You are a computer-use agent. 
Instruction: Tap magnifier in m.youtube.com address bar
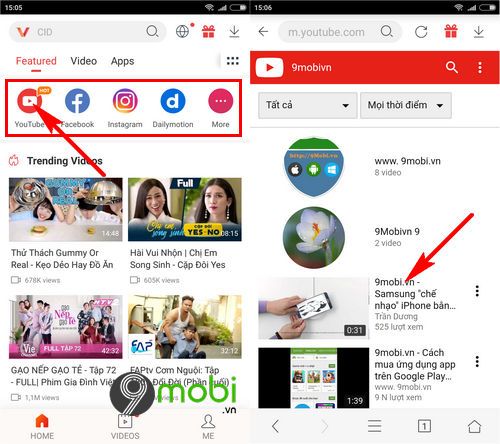(387, 32)
